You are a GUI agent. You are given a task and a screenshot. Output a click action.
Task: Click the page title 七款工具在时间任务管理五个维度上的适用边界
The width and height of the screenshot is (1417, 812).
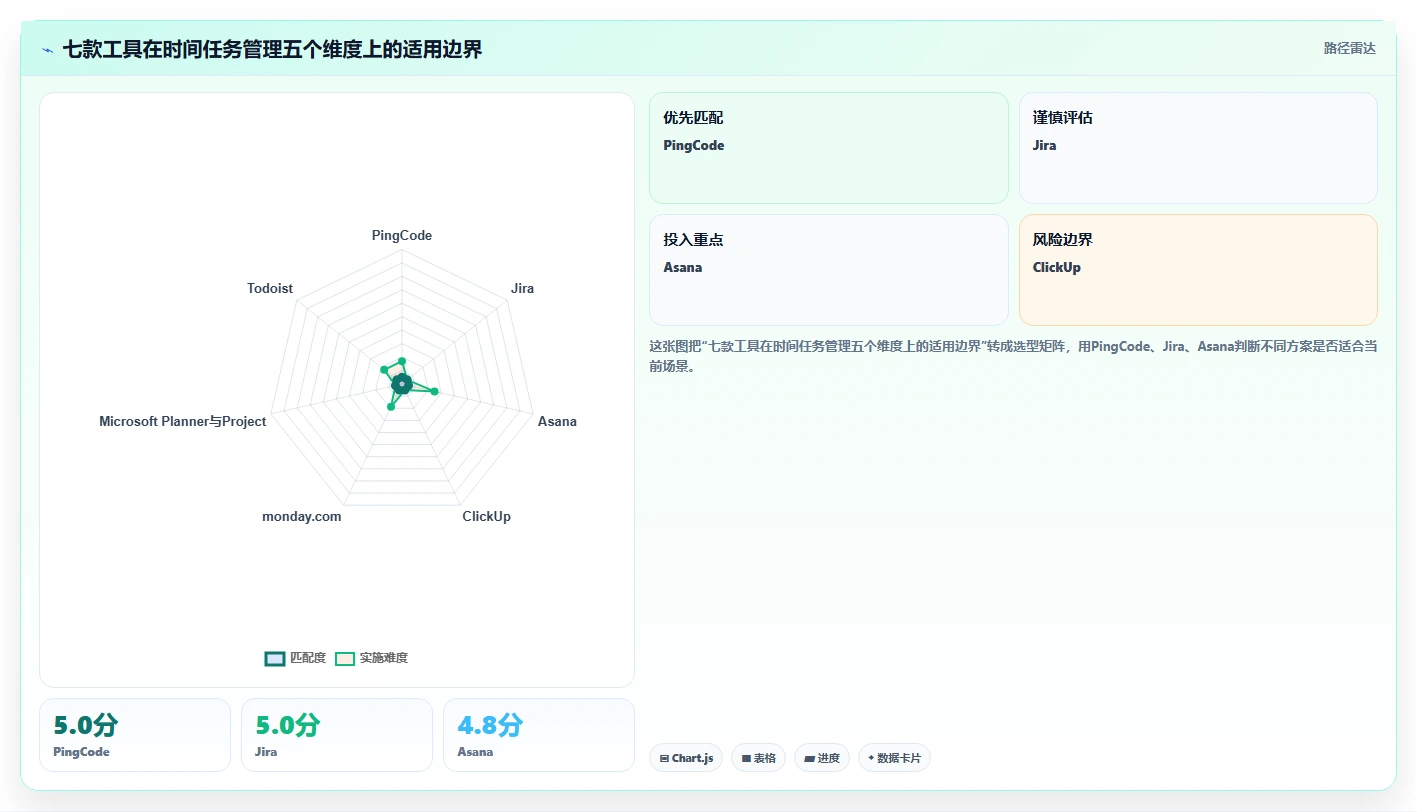point(272,49)
